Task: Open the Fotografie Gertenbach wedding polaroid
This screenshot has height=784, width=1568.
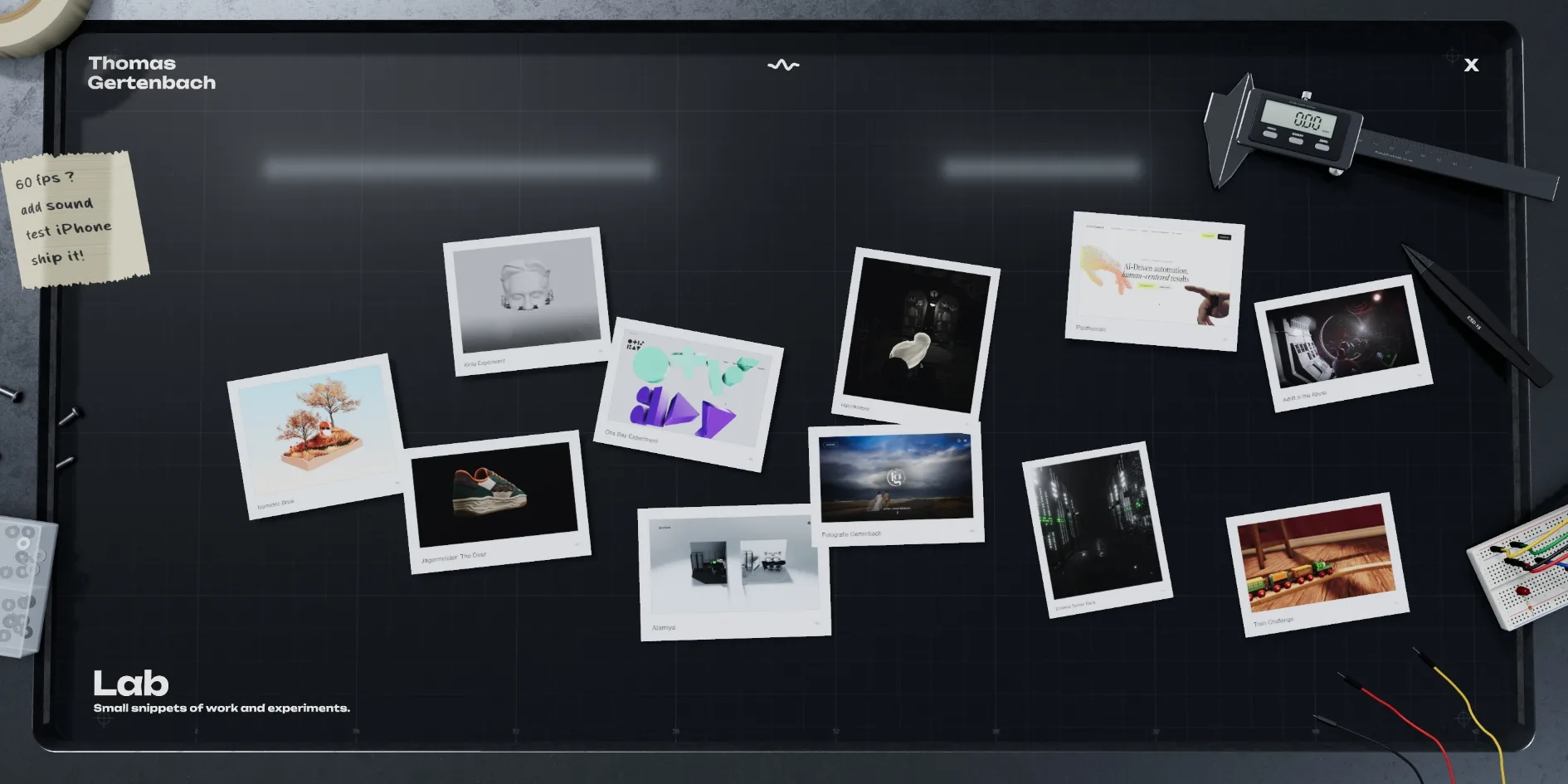Action: [x=896, y=485]
